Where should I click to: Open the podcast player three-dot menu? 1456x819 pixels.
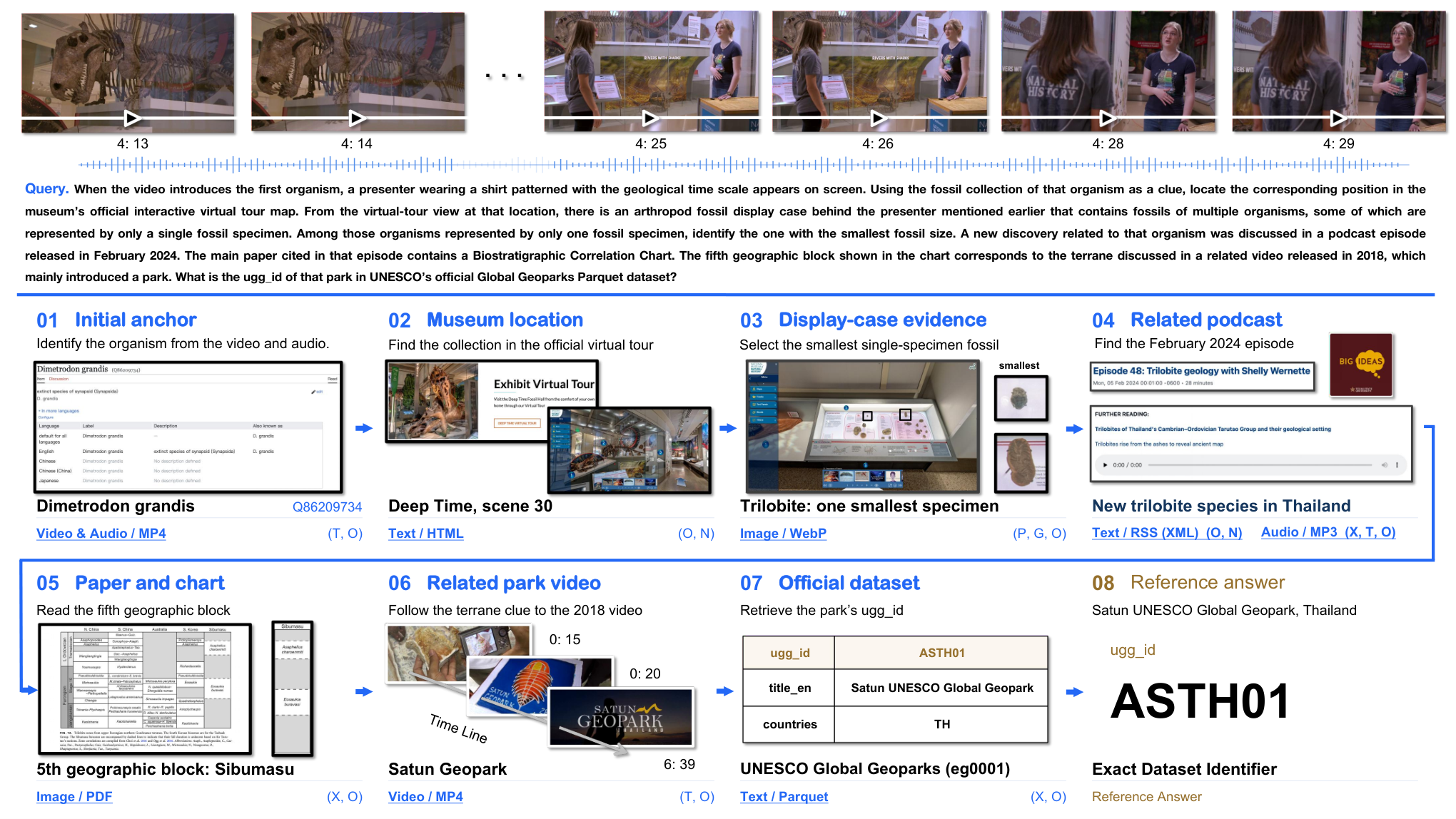pyautogui.click(x=1397, y=465)
